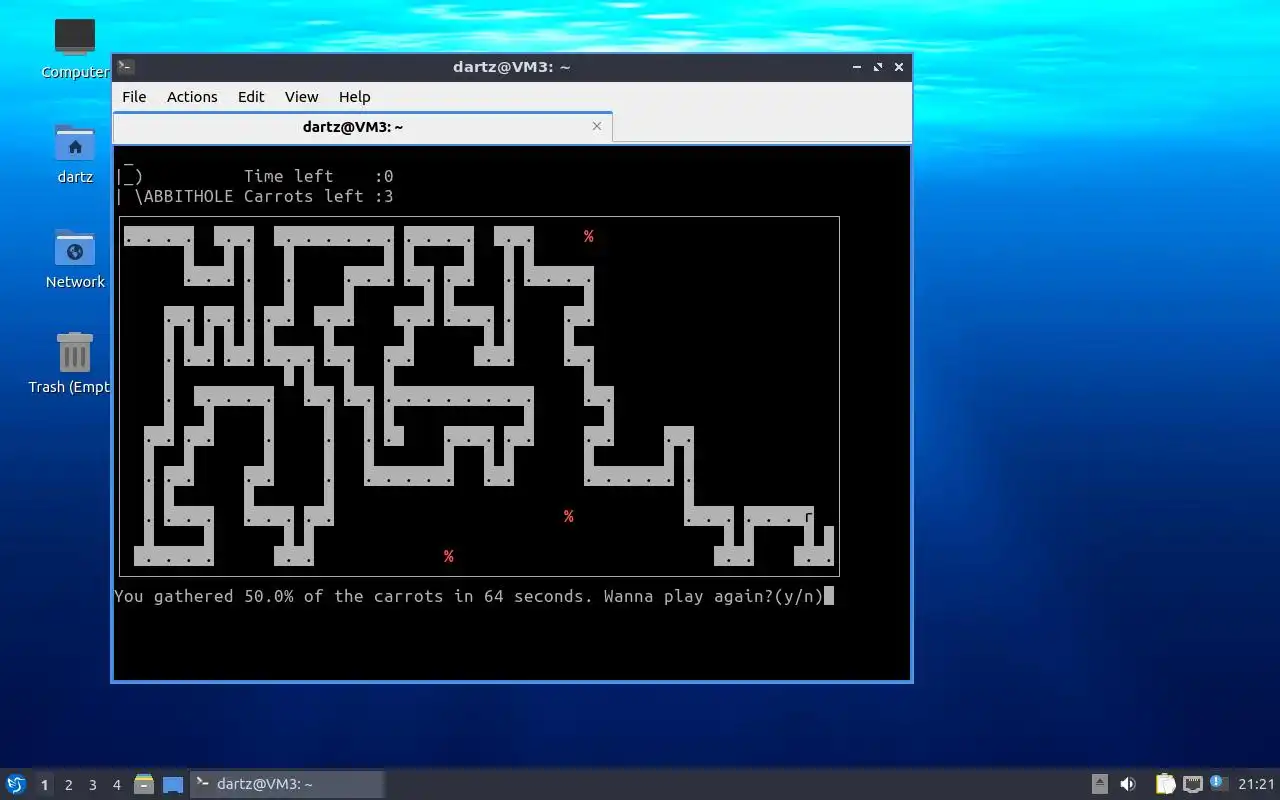
Task: Click the 'Time left :0' text
Action: (x=319, y=176)
